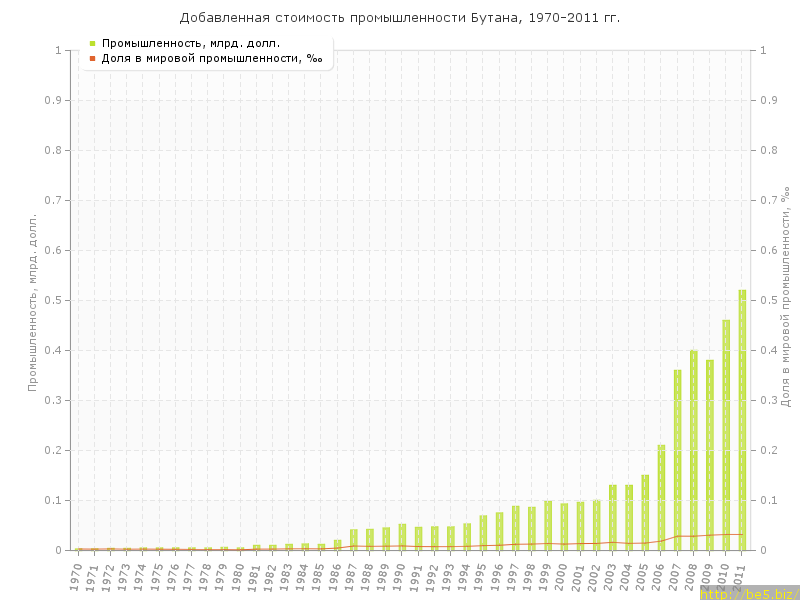Click the orange legend marker for Доля
800x600 pixels.
click(92, 58)
